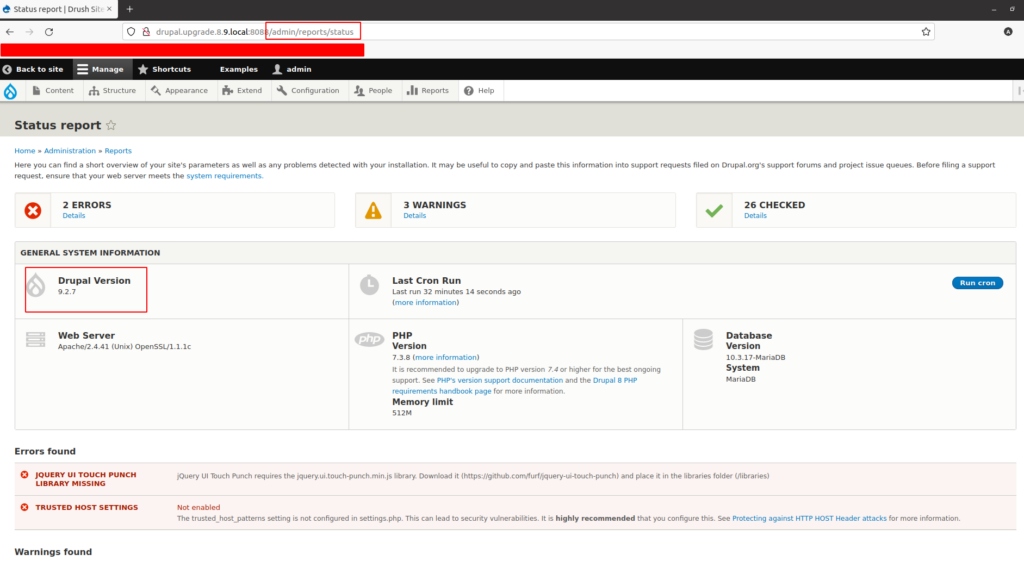Select the Status report browser tab
This screenshot has width=1024, height=561.
57,9
